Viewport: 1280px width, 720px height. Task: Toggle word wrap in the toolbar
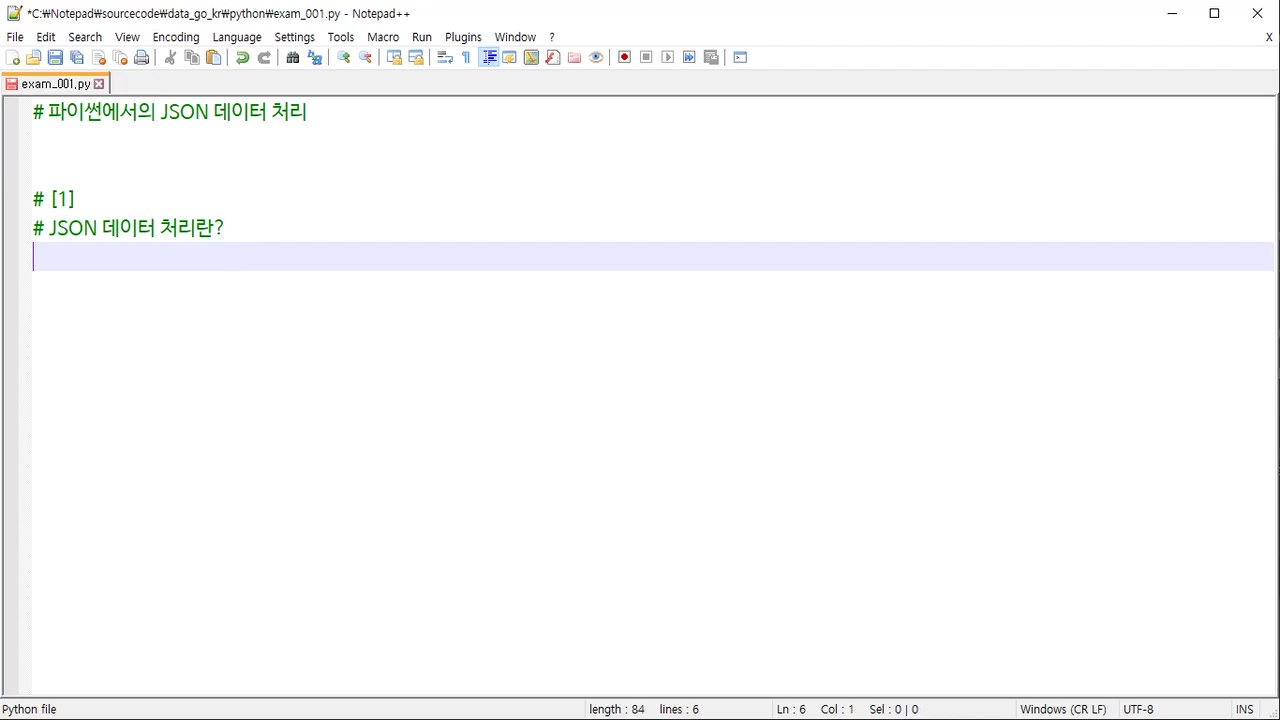pos(445,58)
